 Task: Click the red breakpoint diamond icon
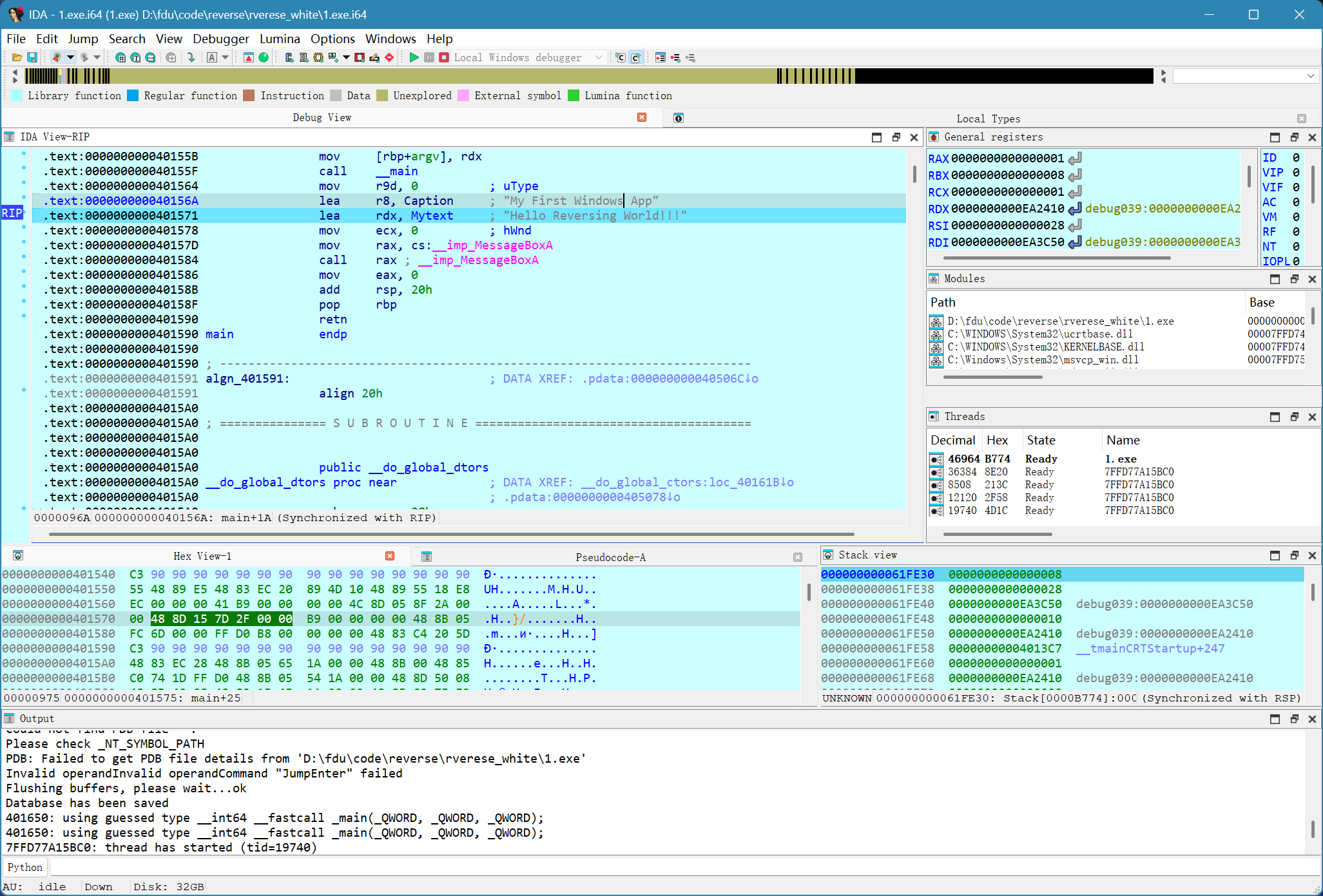point(389,57)
